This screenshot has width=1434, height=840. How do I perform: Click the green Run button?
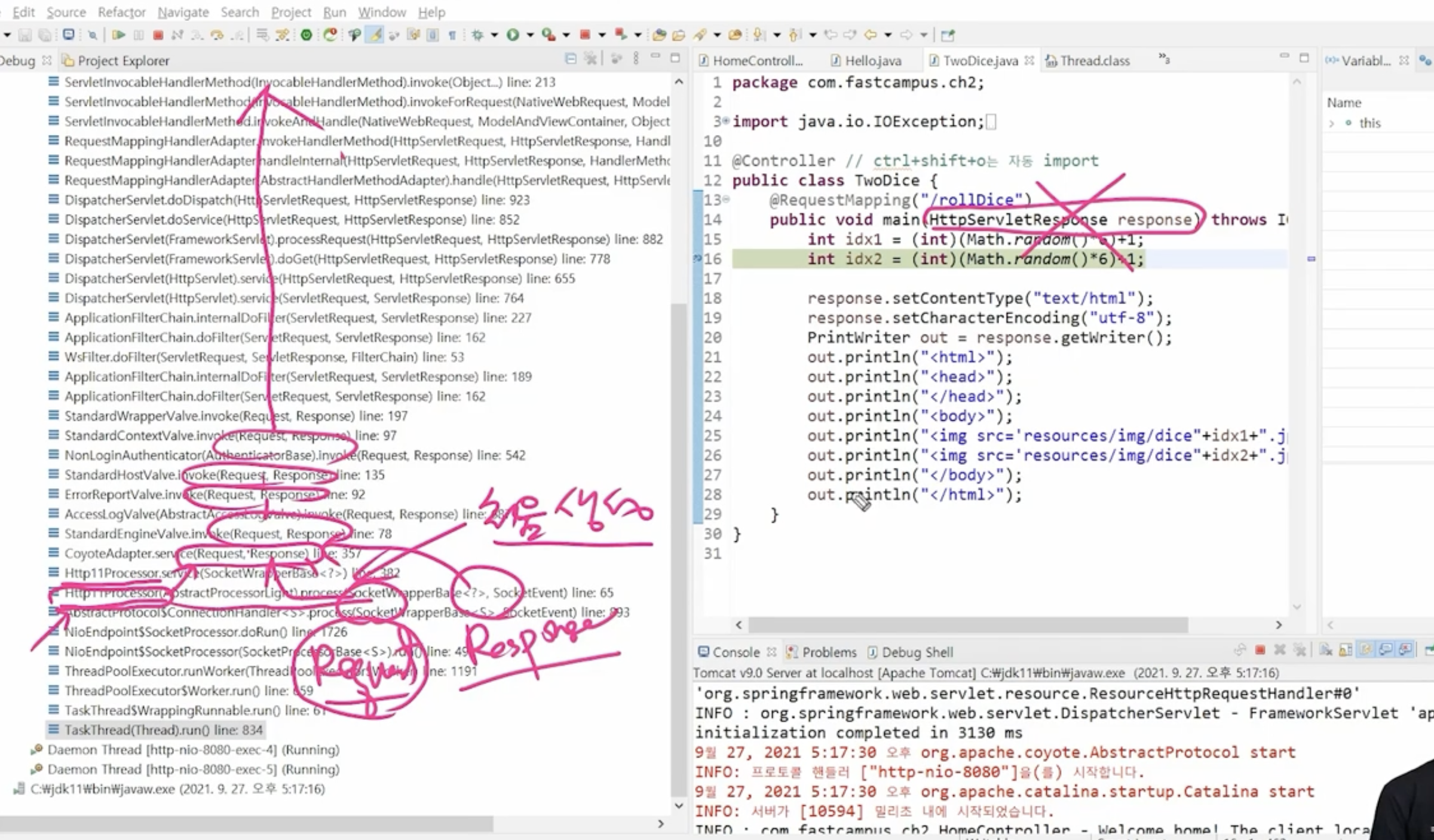click(x=513, y=35)
